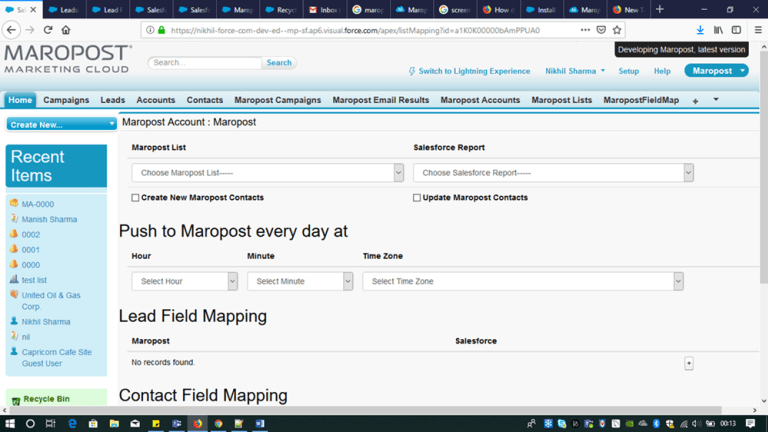Click the horizontal page scrollbar

pos(365,410)
